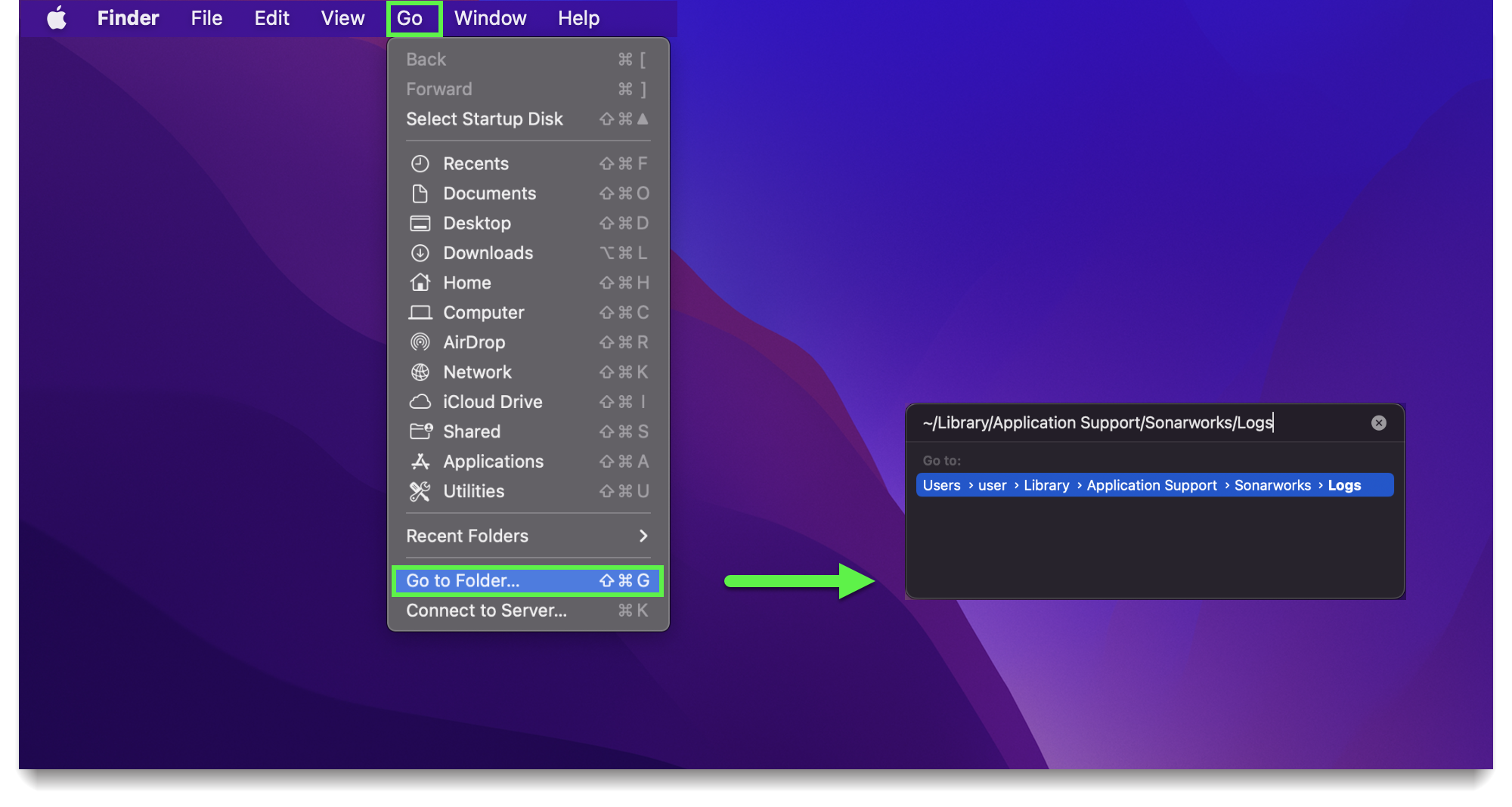Click the Computer laptop icon

(x=420, y=313)
